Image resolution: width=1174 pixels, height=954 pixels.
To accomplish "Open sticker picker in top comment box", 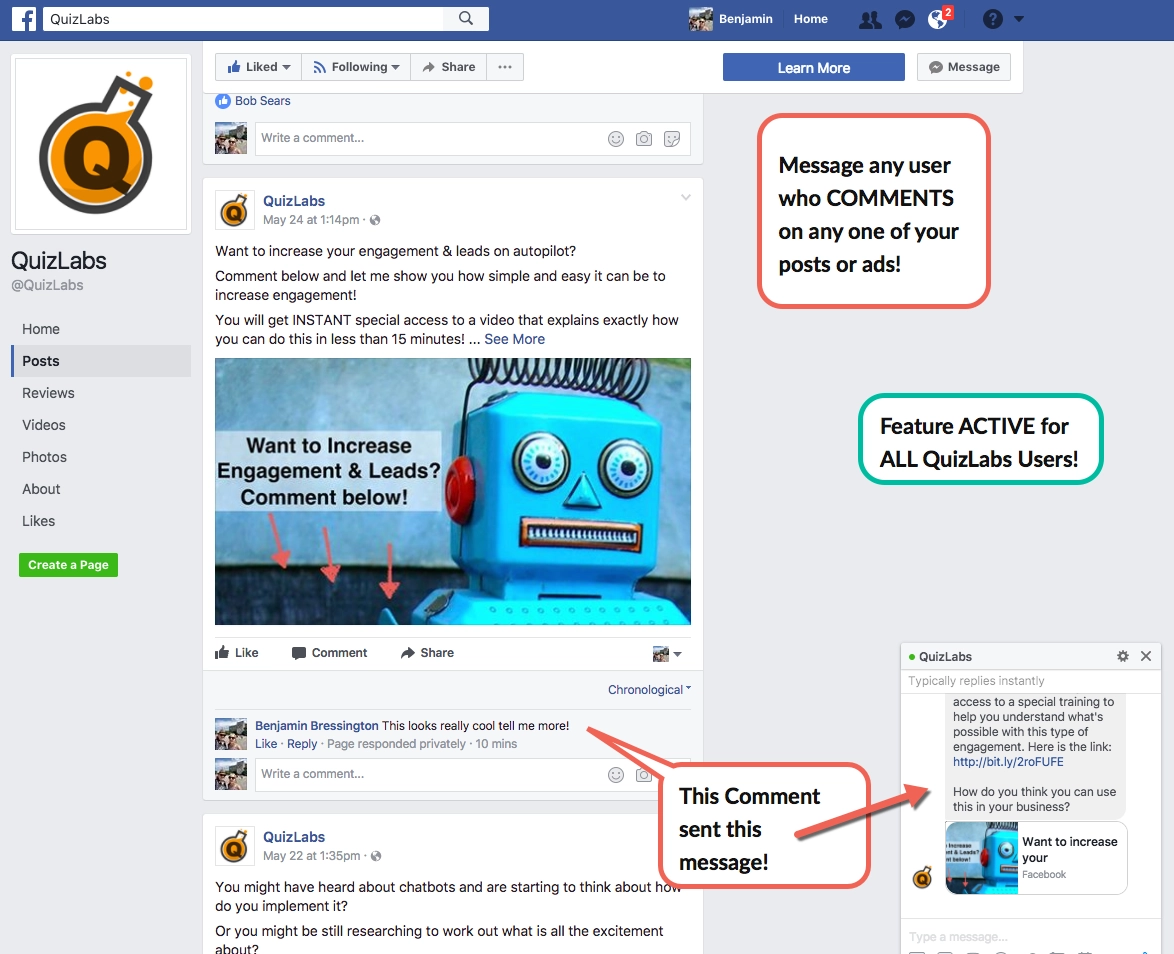I will (672, 139).
